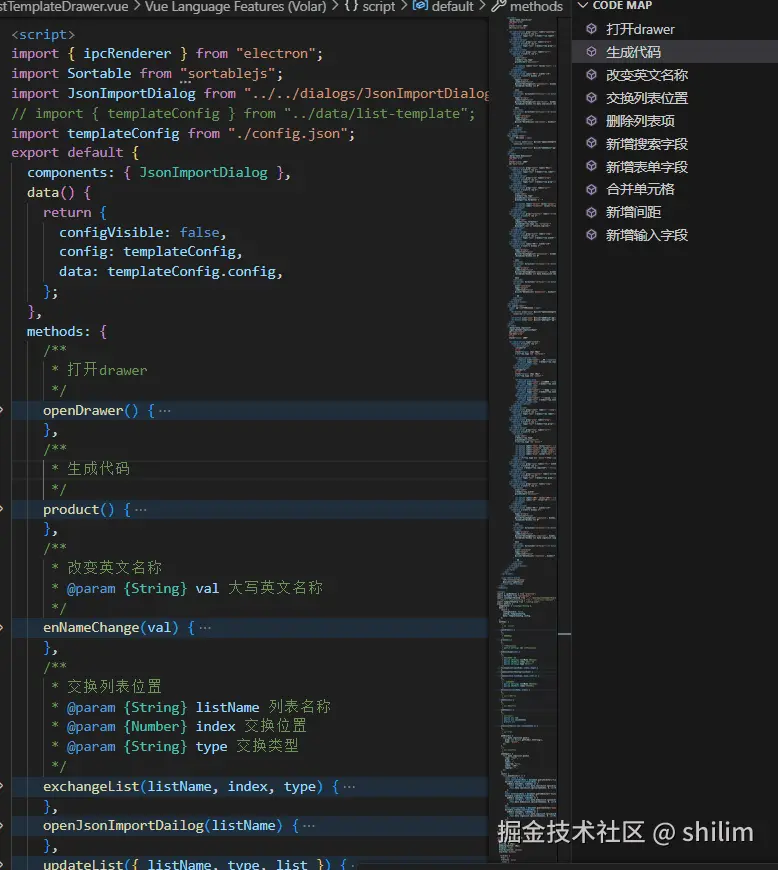
Task: Click cube icon beside 交换列表位置
Action: coord(592,98)
